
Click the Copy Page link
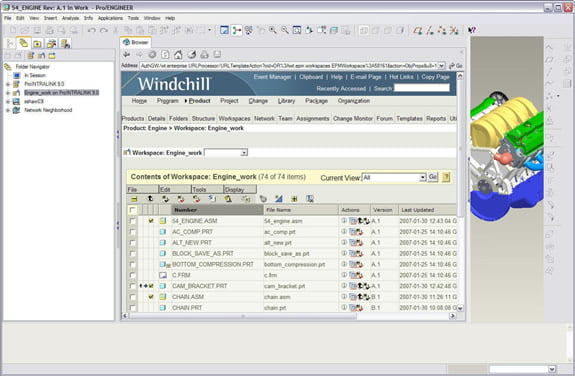coord(435,77)
